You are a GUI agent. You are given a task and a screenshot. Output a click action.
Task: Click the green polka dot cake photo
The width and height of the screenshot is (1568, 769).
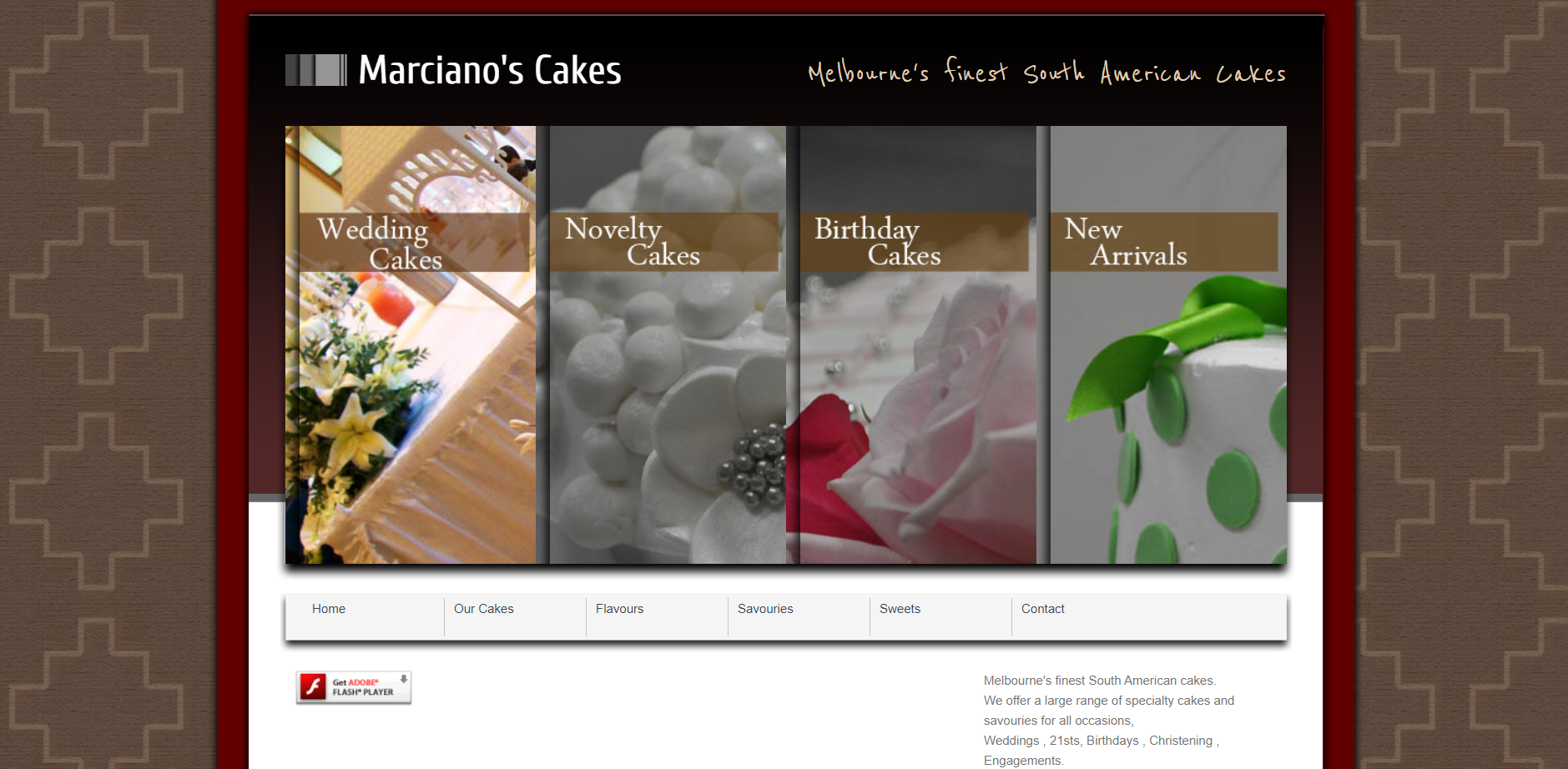coord(1168,417)
